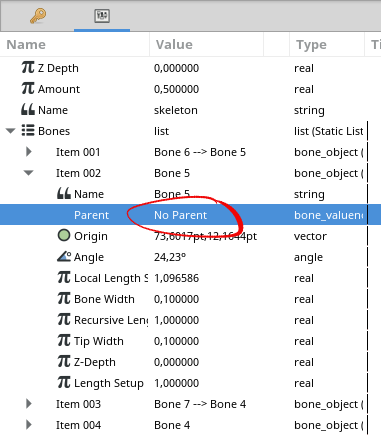Click the pi icon beside Bone Width

[x=64, y=298]
